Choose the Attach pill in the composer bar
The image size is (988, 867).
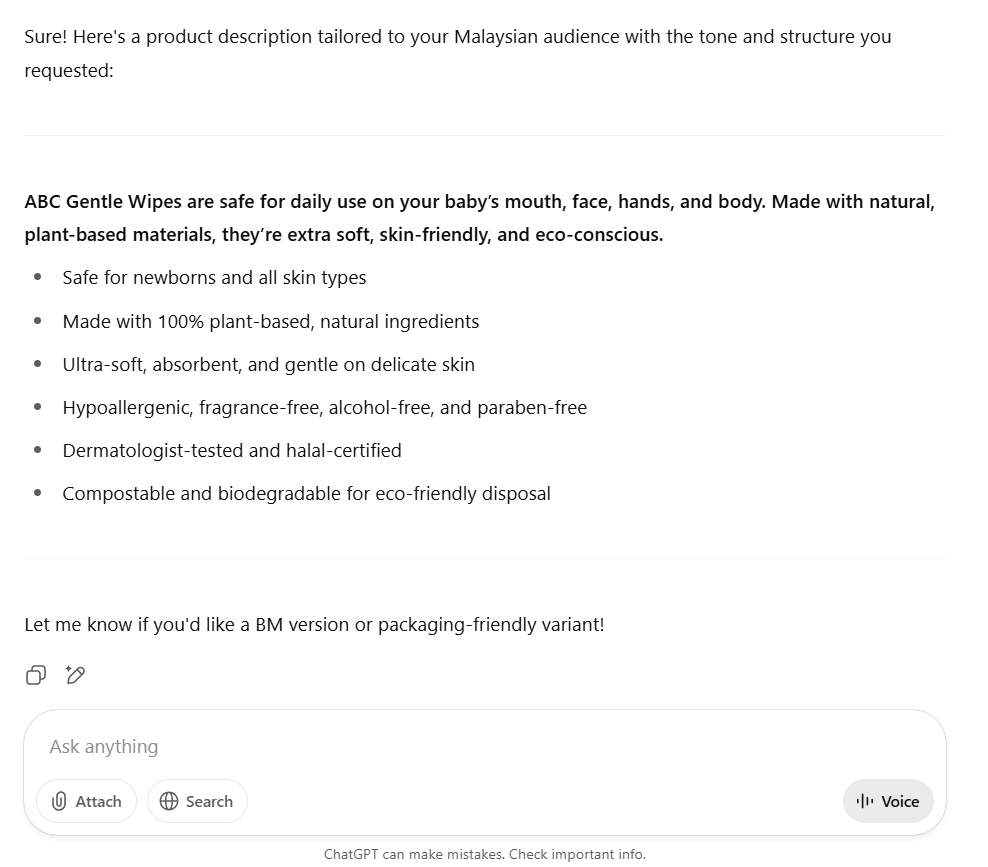point(86,801)
